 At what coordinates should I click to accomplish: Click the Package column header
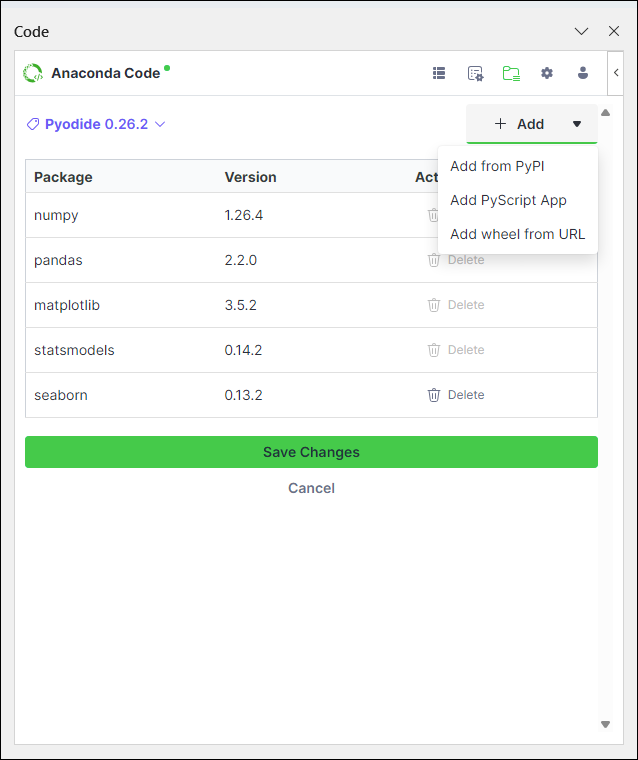tap(63, 177)
